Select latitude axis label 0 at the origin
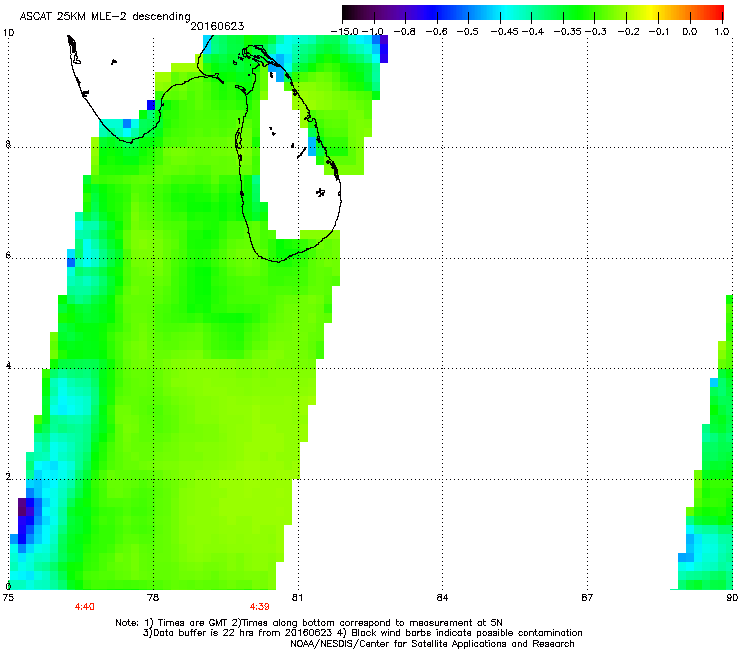 pos(8,587)
